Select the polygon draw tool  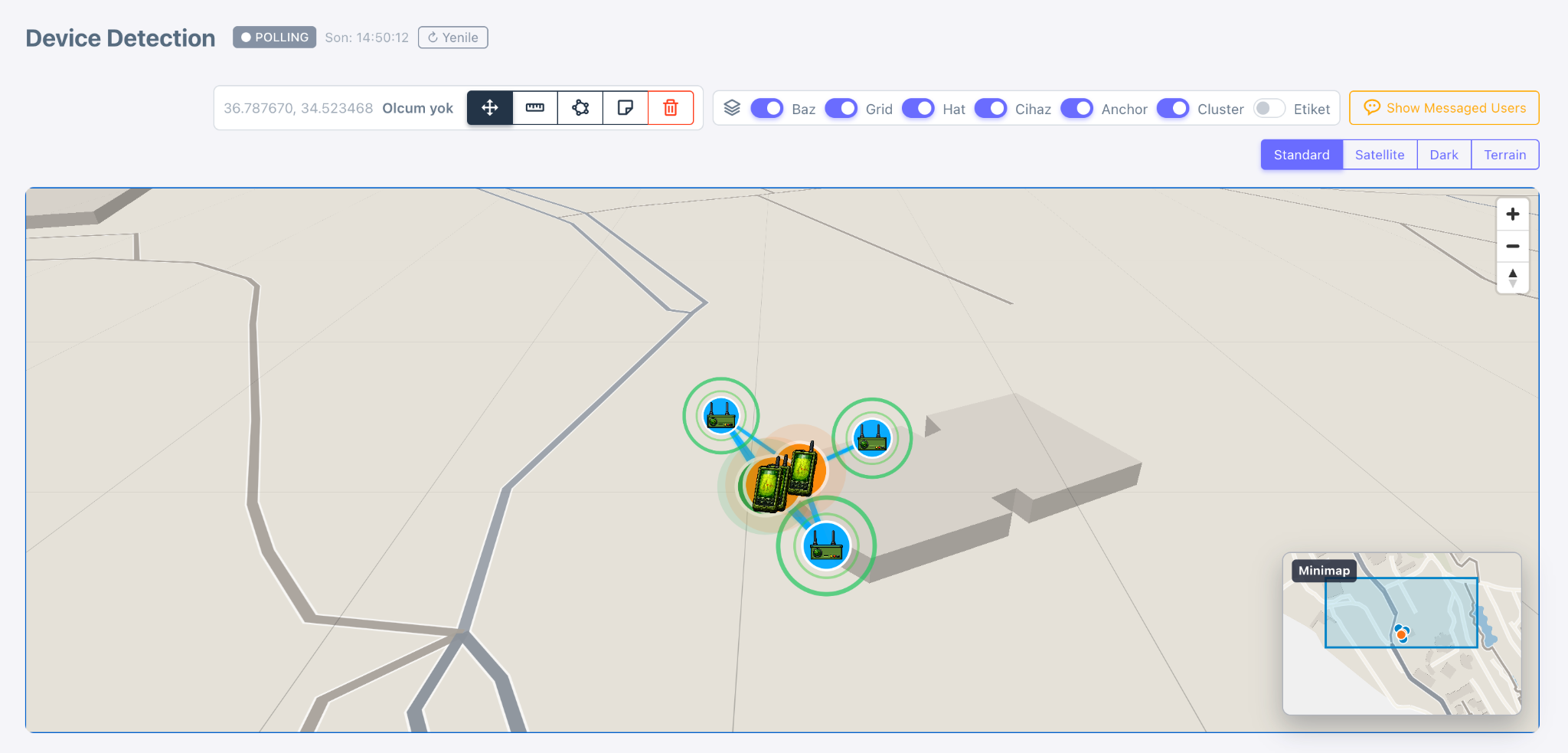pyautogui.click(x=580, y=108)
